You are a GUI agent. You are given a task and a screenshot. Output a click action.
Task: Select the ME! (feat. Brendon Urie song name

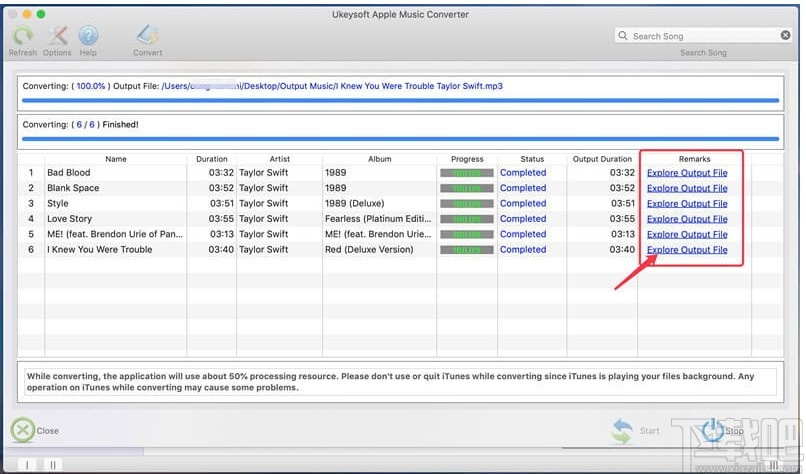(115, 234)
